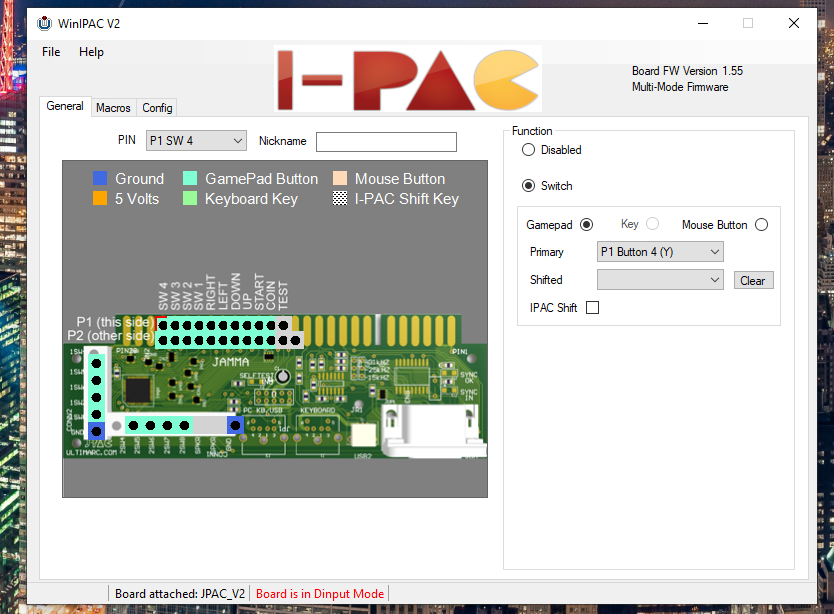834x614 pixels.
Task: Click the peach Mouse Button legend swatch
Action: (340, 178)
